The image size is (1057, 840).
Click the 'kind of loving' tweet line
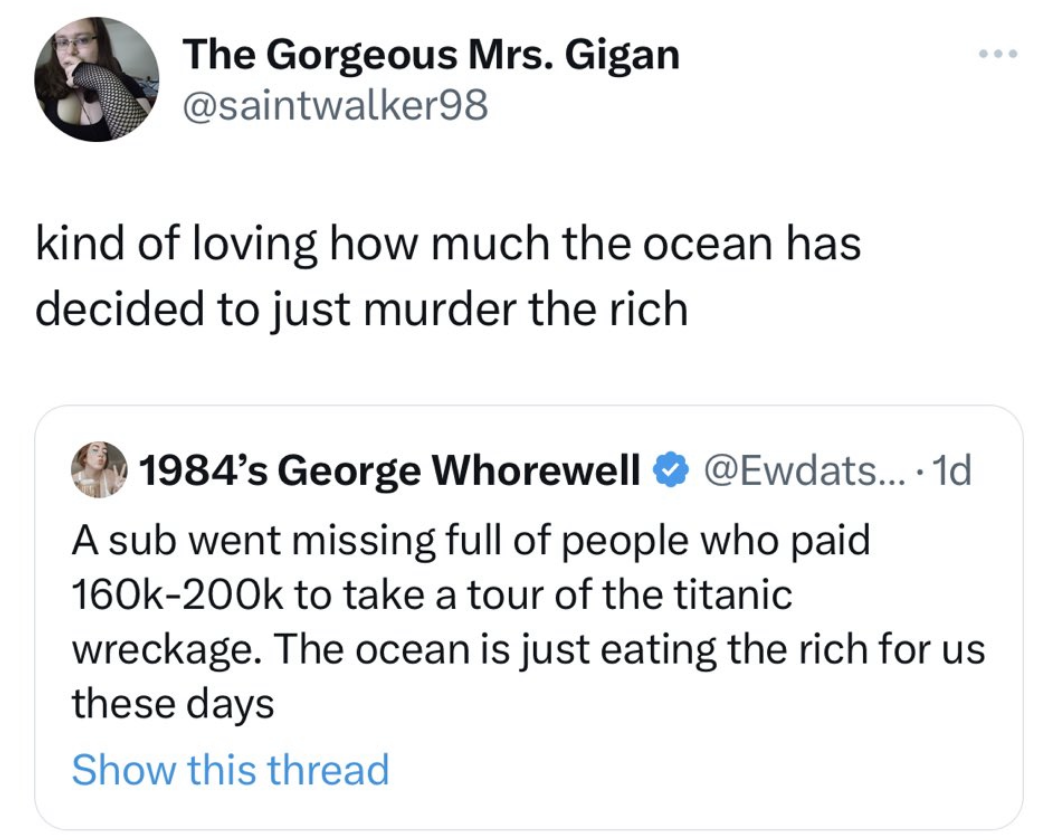pos(448,246)
